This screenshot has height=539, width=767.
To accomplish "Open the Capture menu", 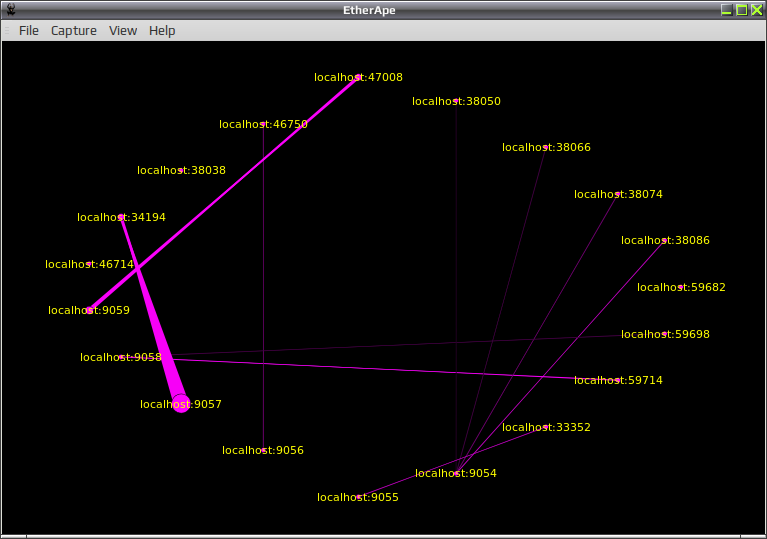I will (74, 31).
